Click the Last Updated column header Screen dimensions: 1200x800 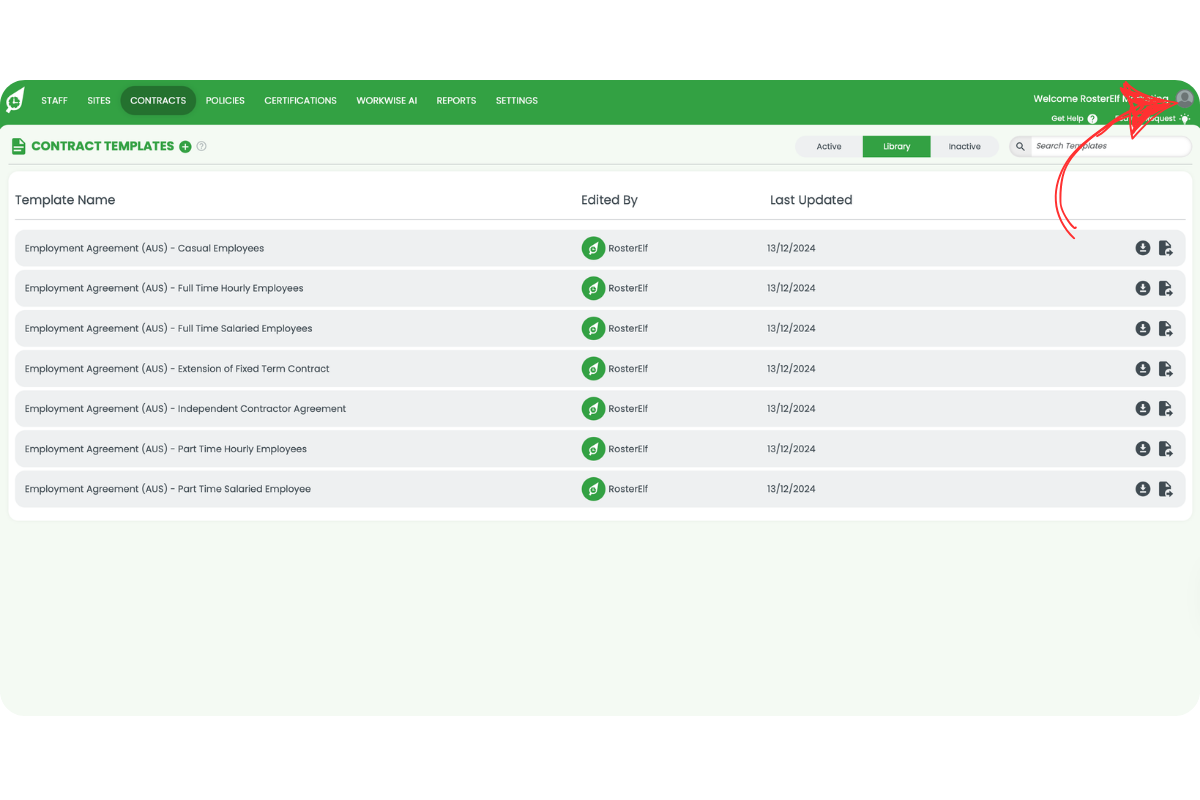click(811, 200)
